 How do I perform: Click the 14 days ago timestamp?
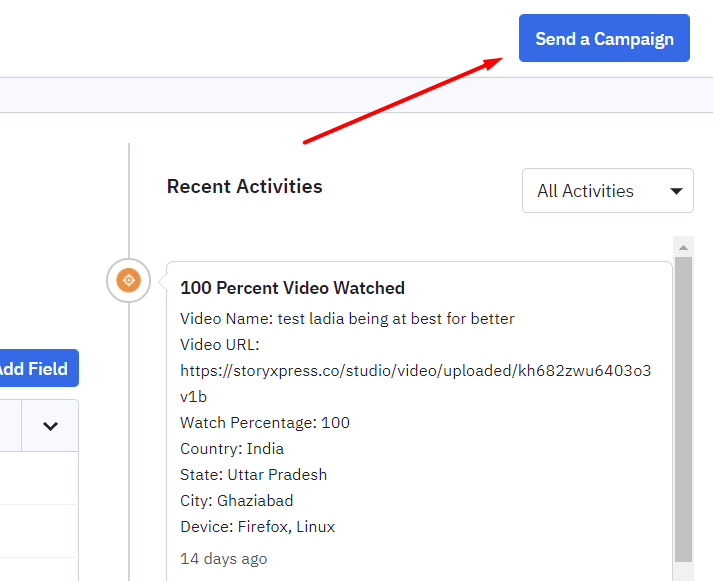click(x=223, y=558)
